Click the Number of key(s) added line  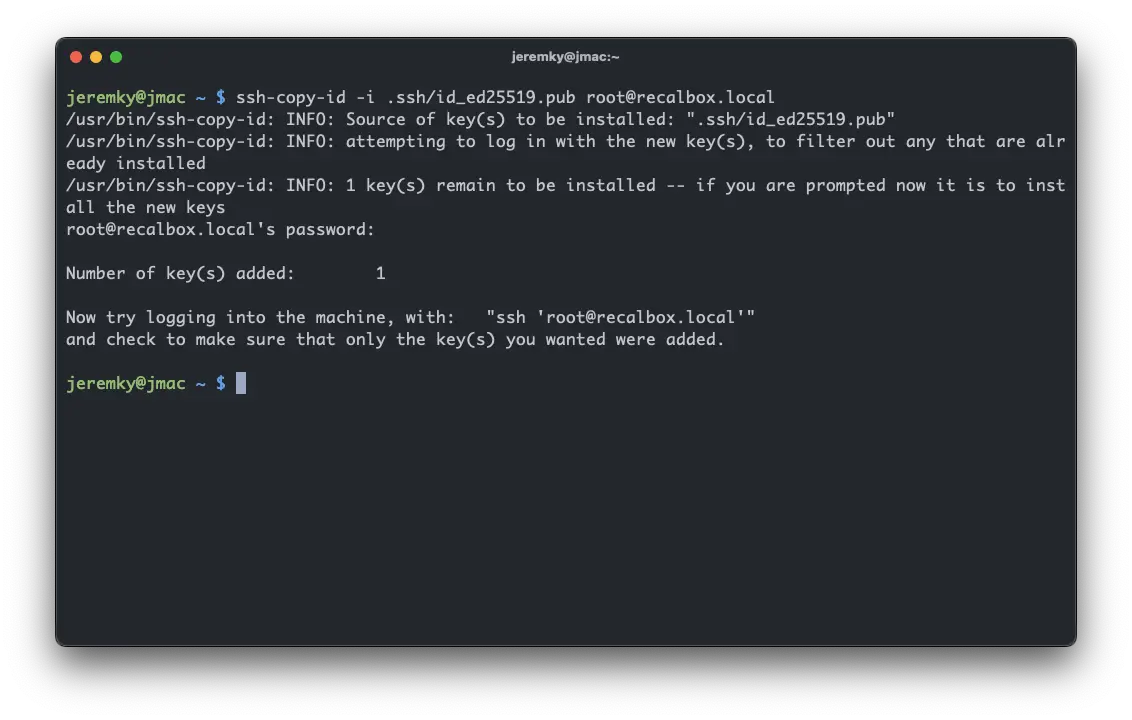226,274
